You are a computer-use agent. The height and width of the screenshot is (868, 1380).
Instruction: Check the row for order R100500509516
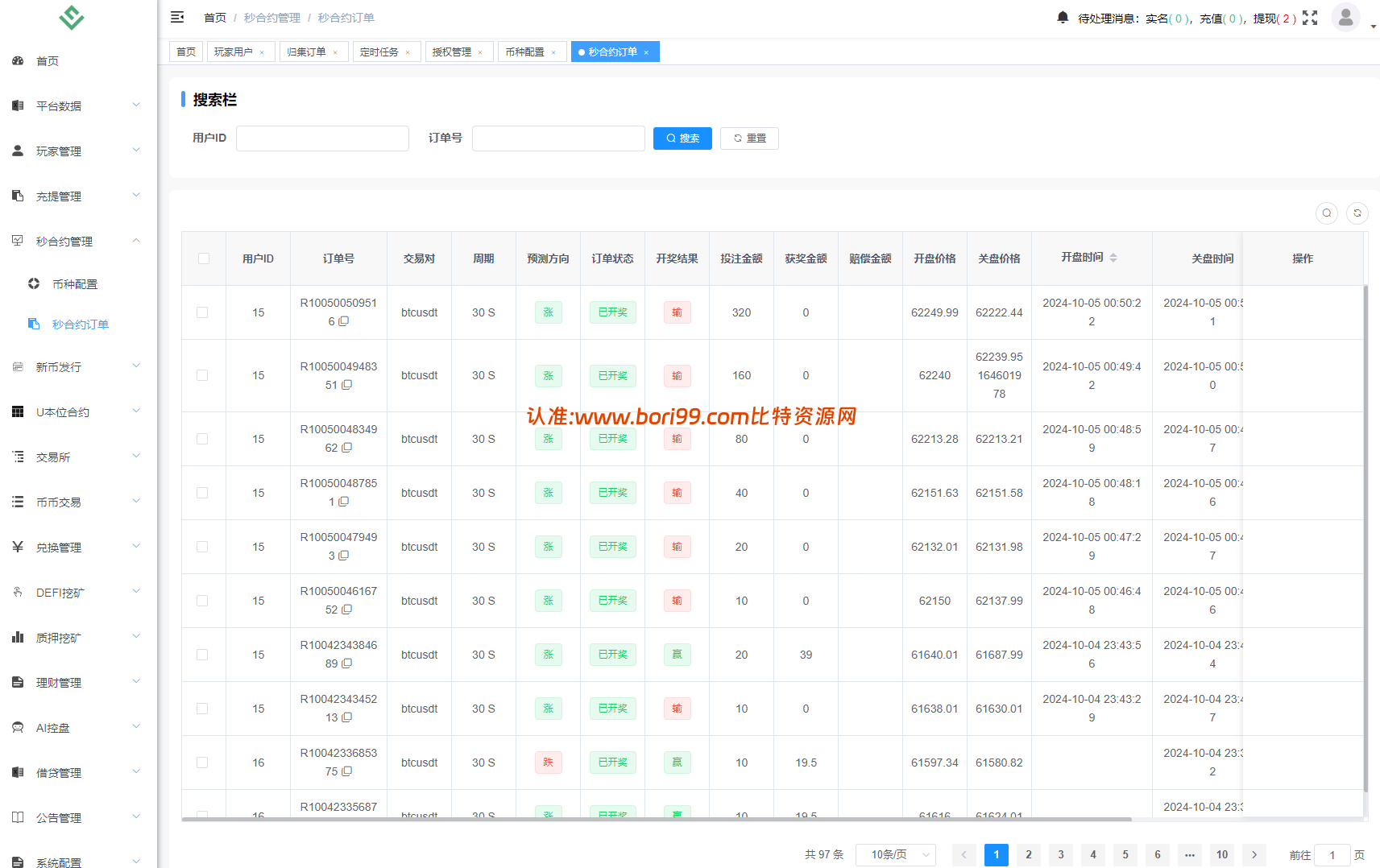202,312
